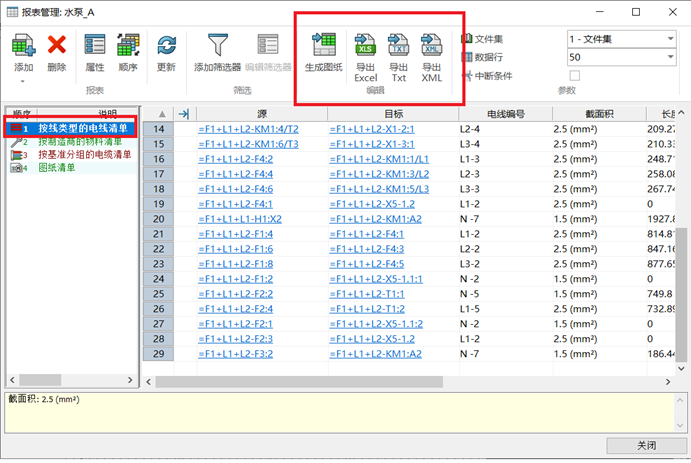Screen dimensions: 691x463
Task: Open source link =F1+L1+L1-H1:X2
Action: pyautogui.click(x=240, y=219)
